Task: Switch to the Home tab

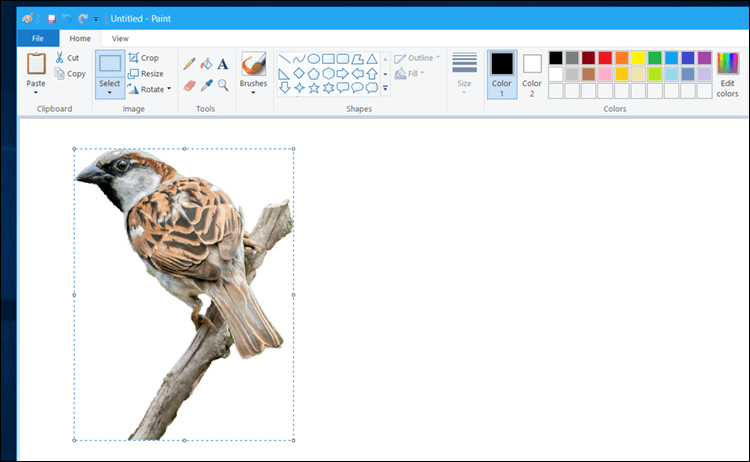Action: point(80,38)
